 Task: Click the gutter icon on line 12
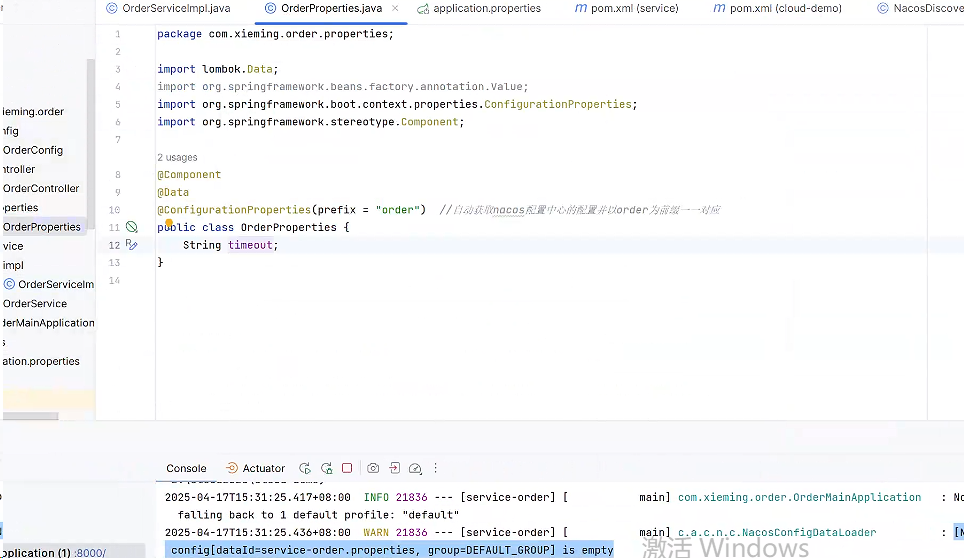pyautogui.click(x=132, y=245)
